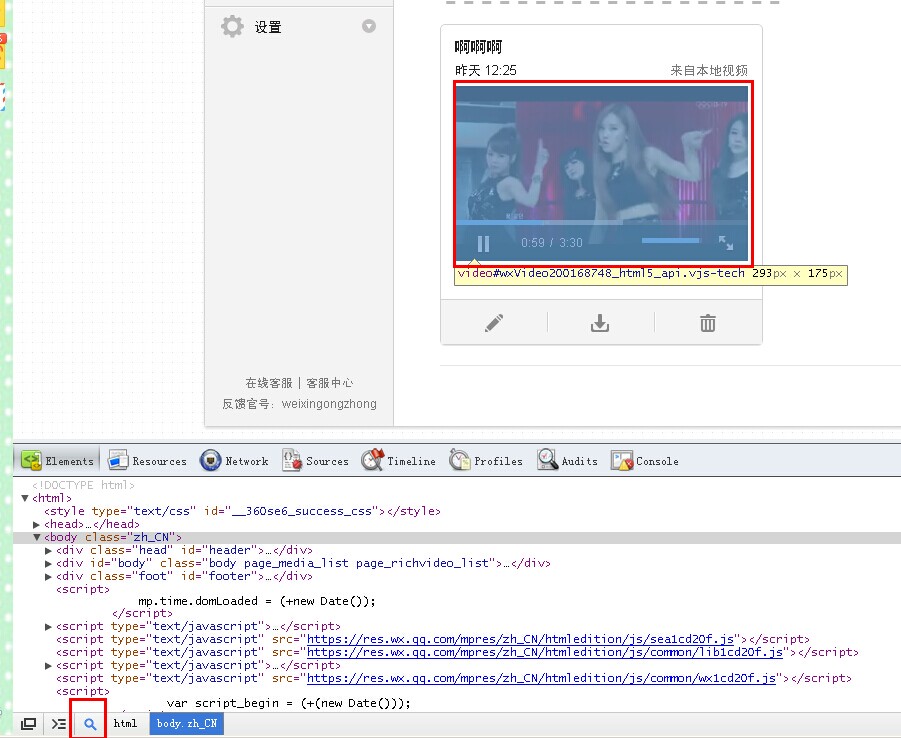
Task: Open the 在线客服 link
Action: 269,383
